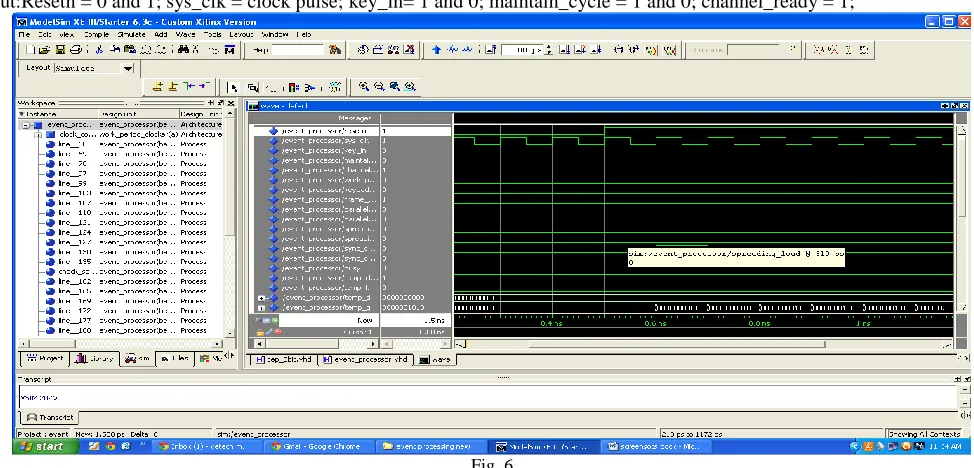This screenshot has width=974, height=468.
Task: Open the Layout dropdown arrow
Action: click(129, 68)
